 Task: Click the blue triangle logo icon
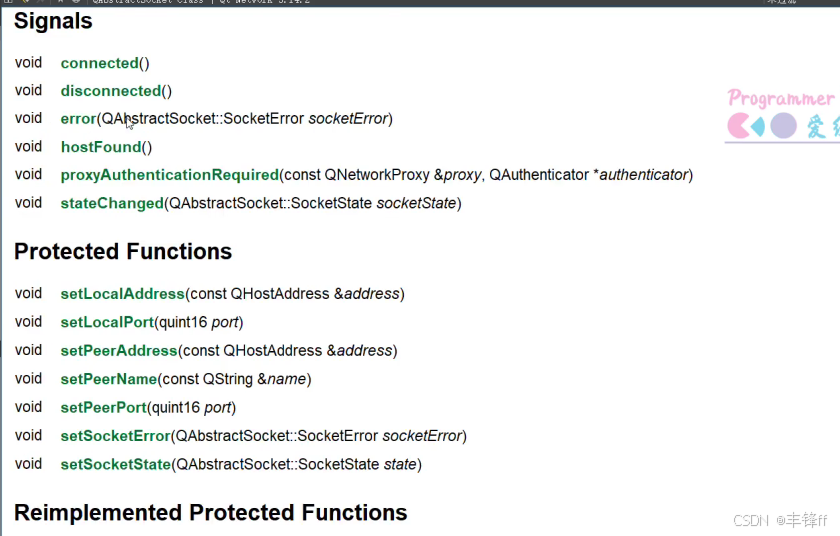tap(758, 126)
